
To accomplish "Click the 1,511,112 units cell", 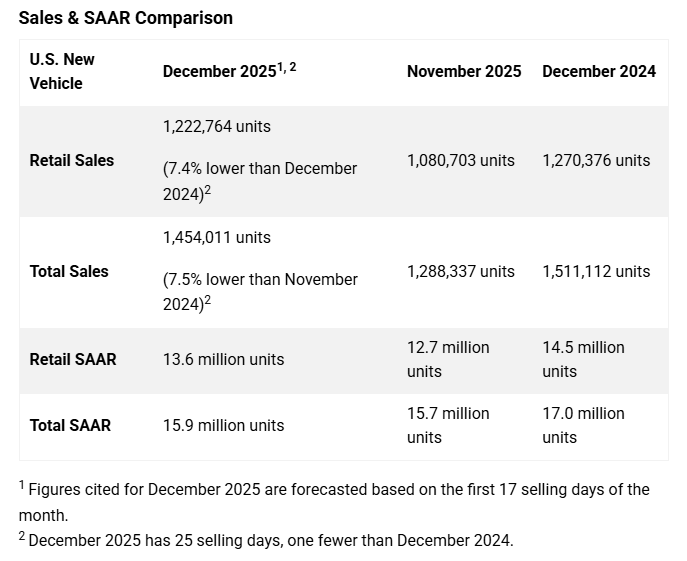I will coord(596,271).
